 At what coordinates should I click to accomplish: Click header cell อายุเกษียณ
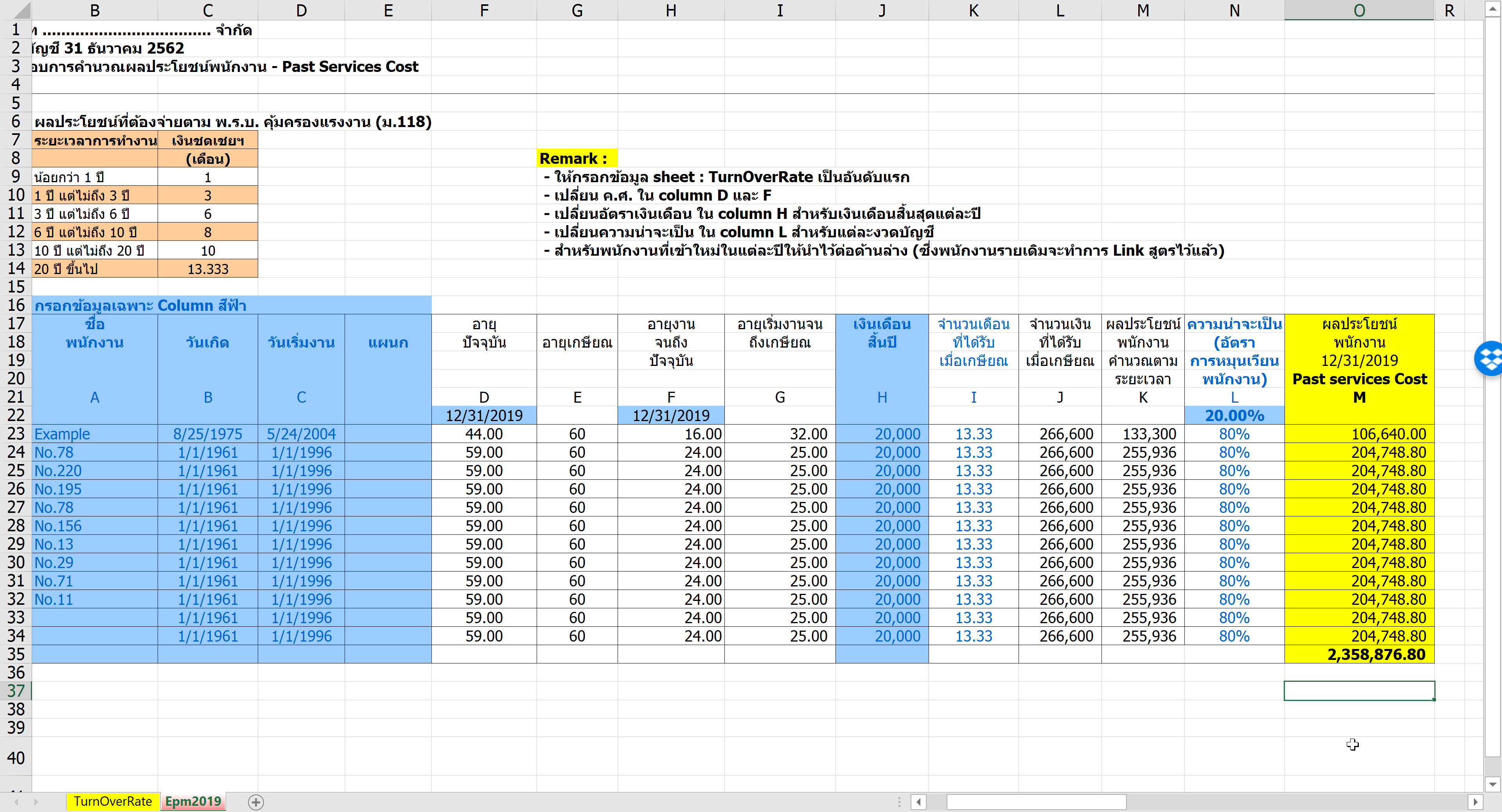(x=577, y=342)
